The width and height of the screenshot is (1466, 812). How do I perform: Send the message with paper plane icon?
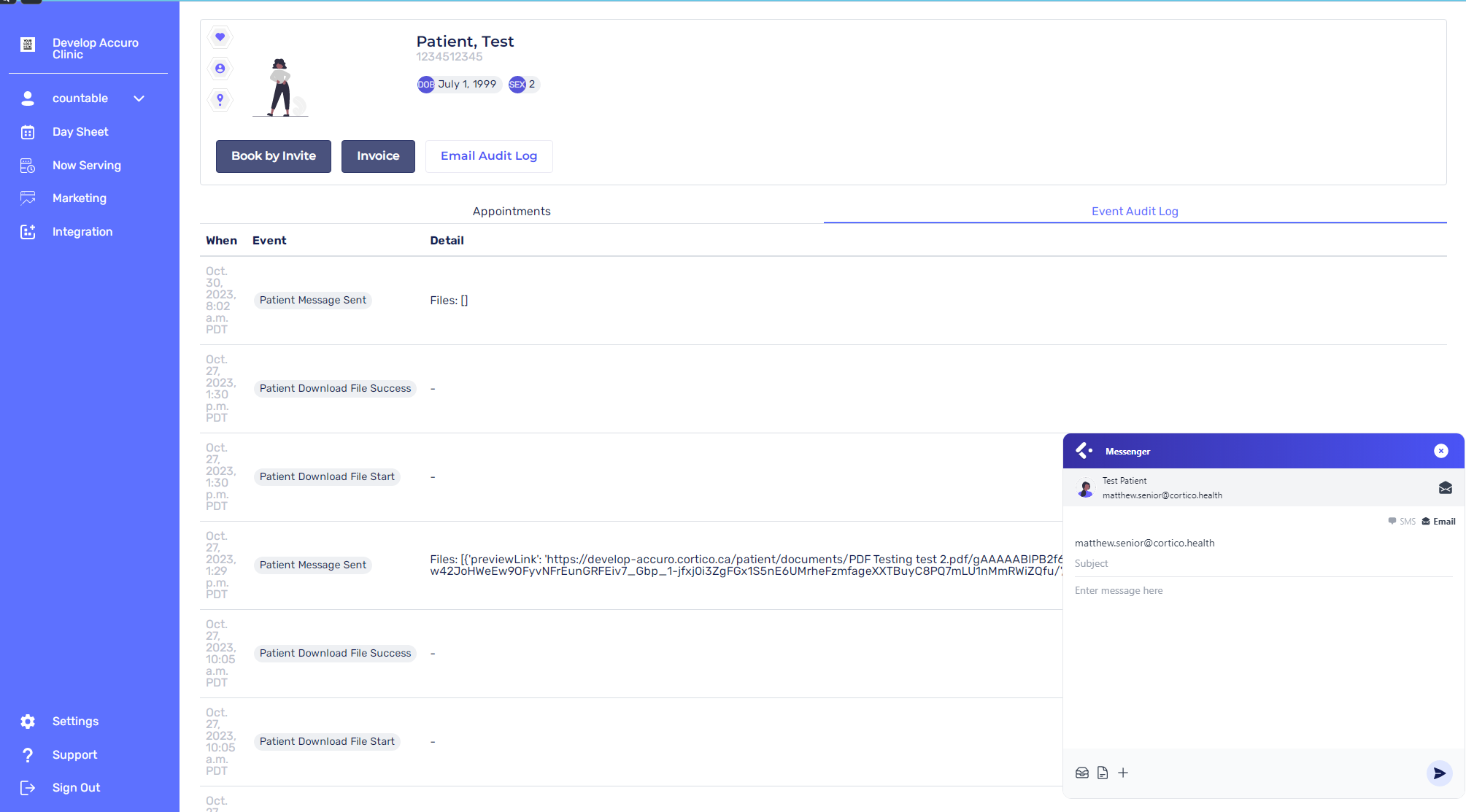click(1439, 773)
